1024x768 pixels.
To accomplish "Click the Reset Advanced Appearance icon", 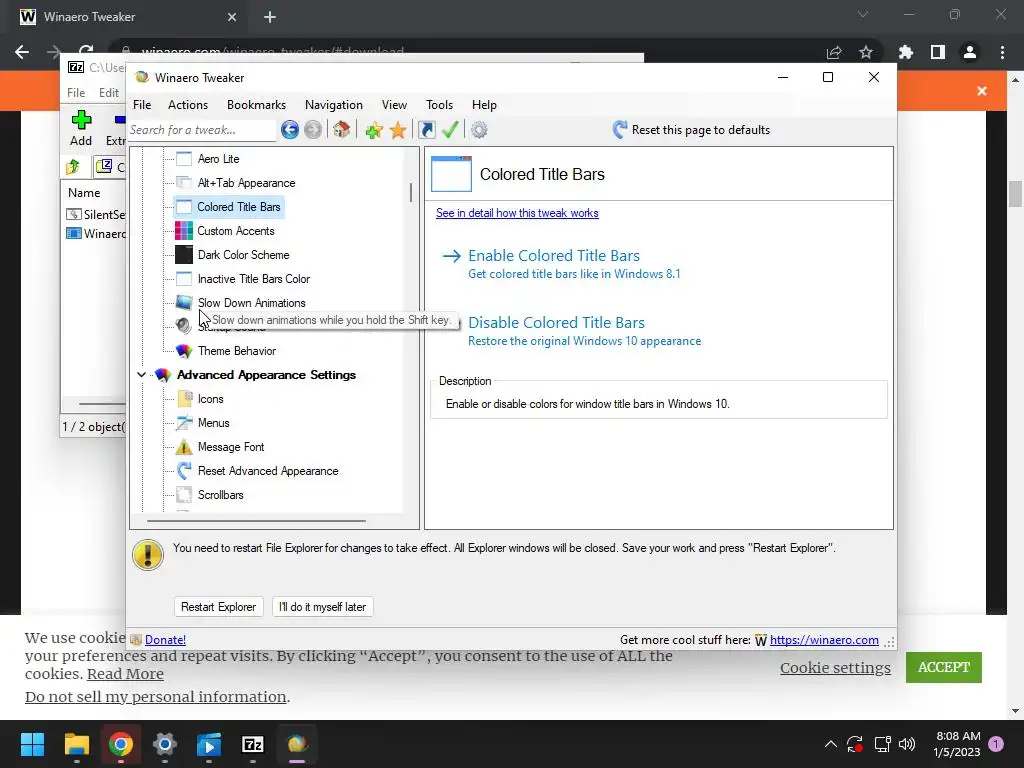I will [184, 471].
